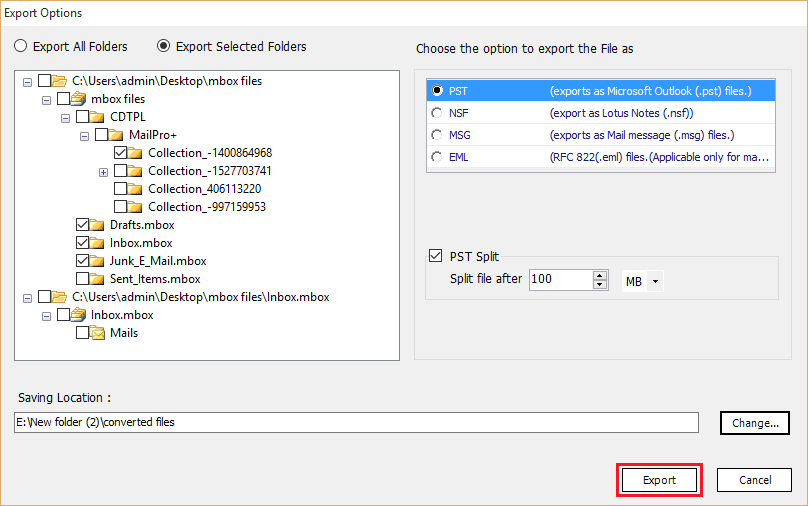Click the Change... button for saving location

pyautogui.click(x=755, y=423)
